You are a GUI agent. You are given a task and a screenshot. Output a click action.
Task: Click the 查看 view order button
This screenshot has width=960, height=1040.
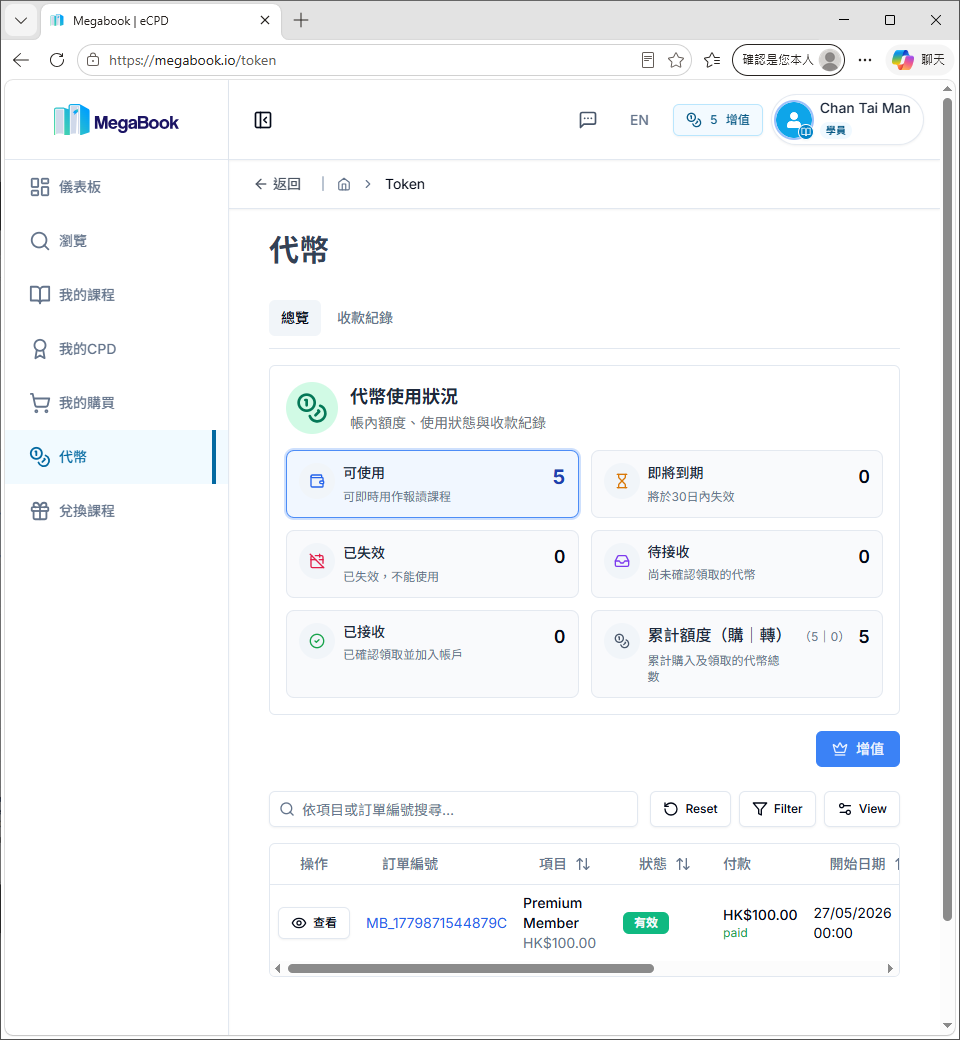[314, 923]
